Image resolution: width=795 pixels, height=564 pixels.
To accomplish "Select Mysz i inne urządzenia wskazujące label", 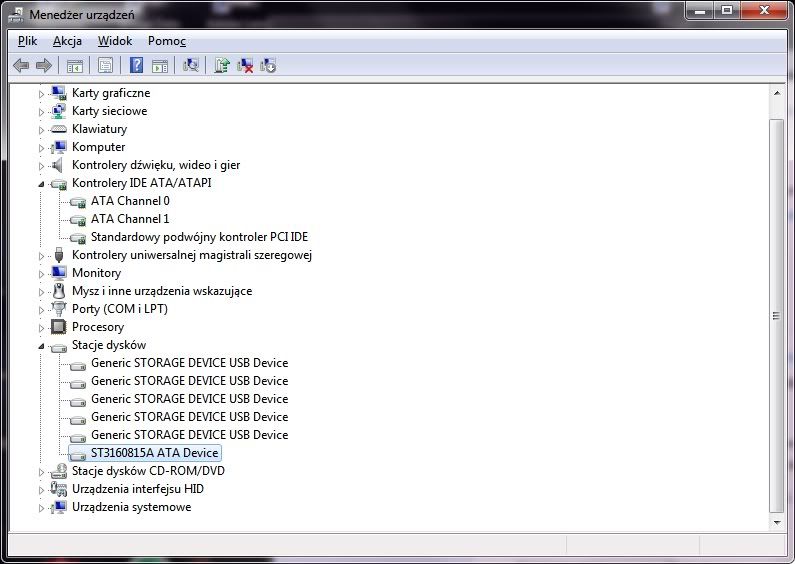I will pyautogui.click(x=162, y=291).
